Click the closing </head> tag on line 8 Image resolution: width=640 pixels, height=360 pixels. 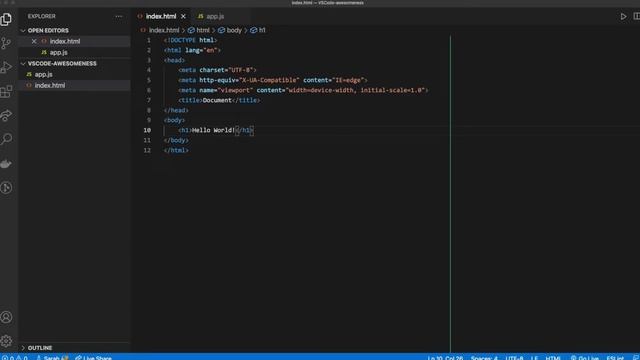pyautogui.click(x=176, y=110)
